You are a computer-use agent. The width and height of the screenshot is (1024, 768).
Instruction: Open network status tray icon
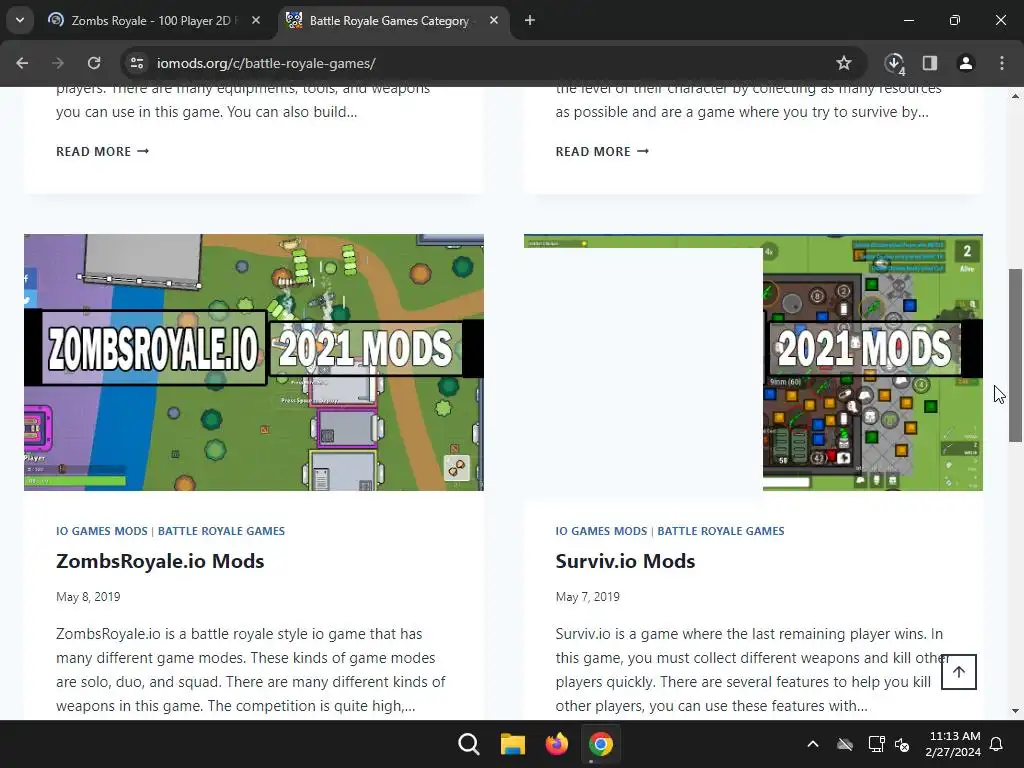(876, 744)
